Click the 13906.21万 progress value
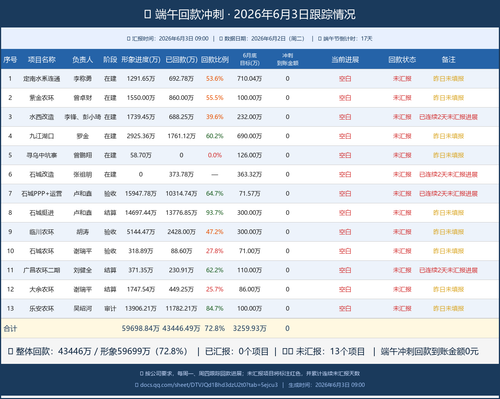The image size is (500, 399). tap(141, 309)
